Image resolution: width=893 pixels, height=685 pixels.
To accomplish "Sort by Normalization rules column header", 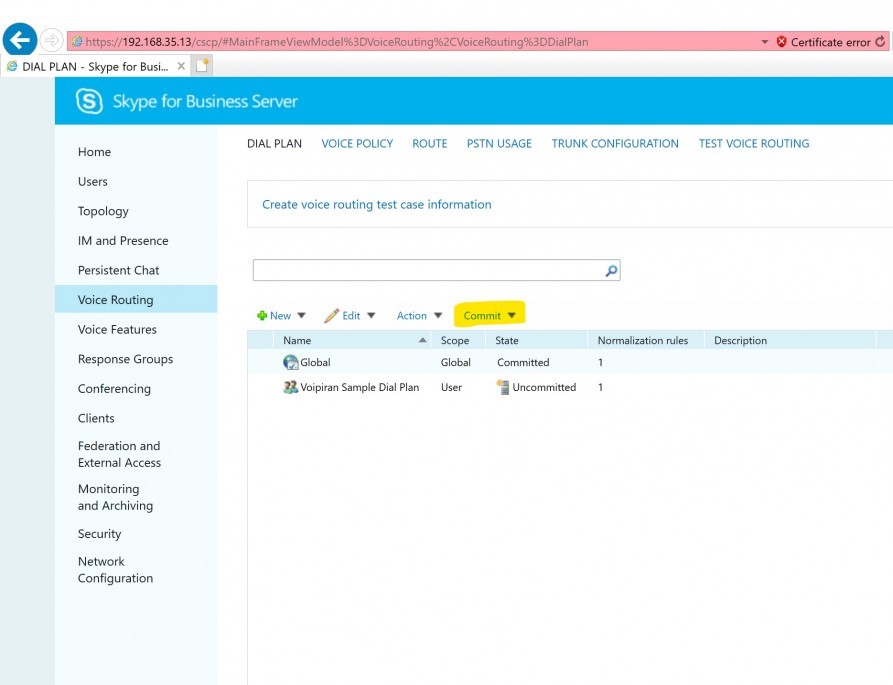I will click(642, 341).
